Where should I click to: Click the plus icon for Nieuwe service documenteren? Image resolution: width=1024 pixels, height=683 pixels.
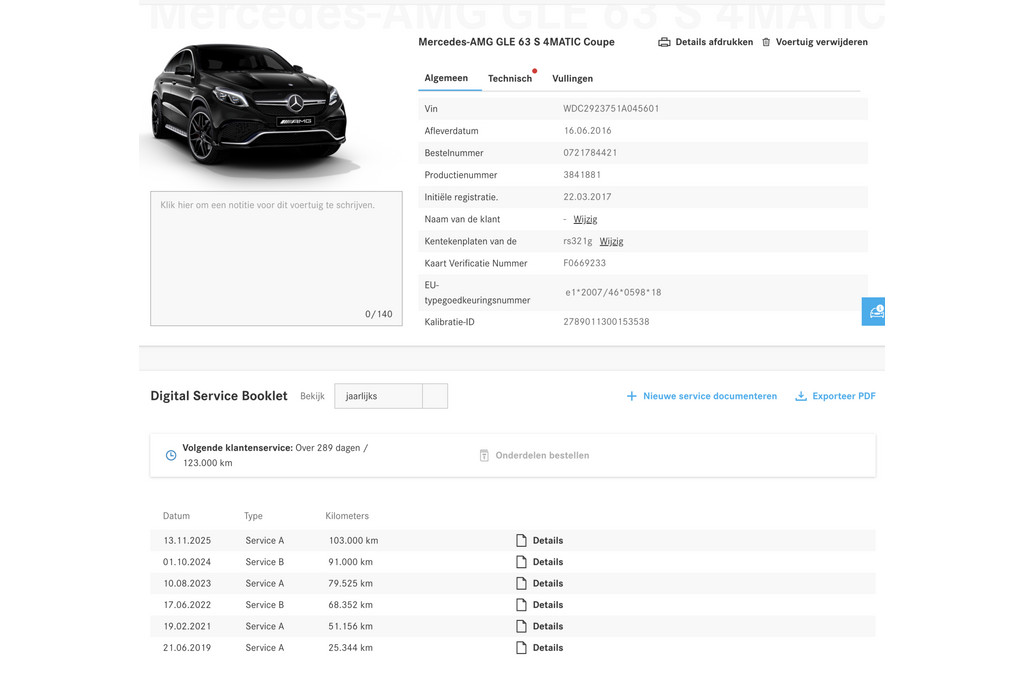(x=631, y=396)
